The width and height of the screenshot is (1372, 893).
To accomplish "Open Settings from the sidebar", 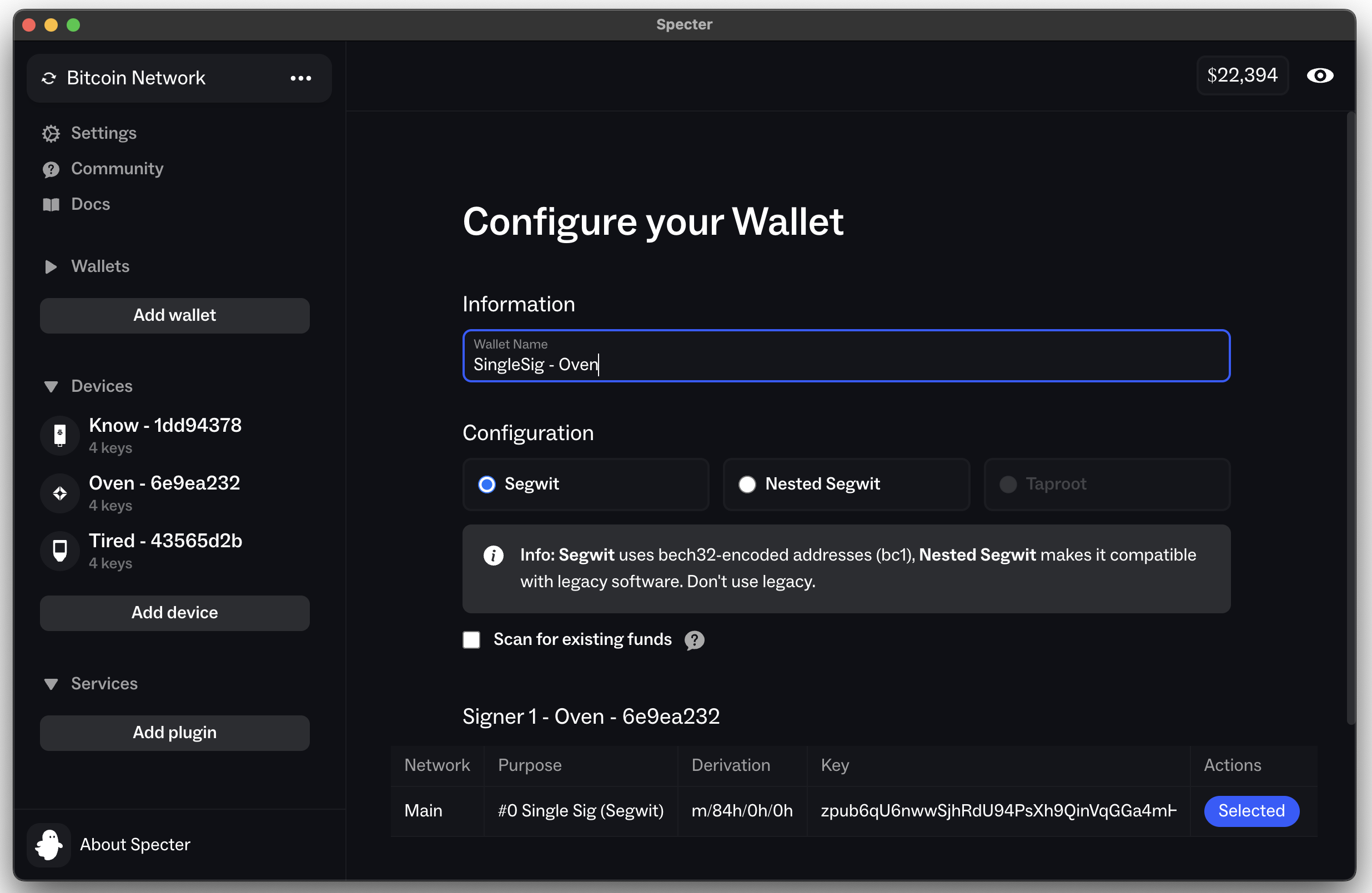I will pos(104,134).
